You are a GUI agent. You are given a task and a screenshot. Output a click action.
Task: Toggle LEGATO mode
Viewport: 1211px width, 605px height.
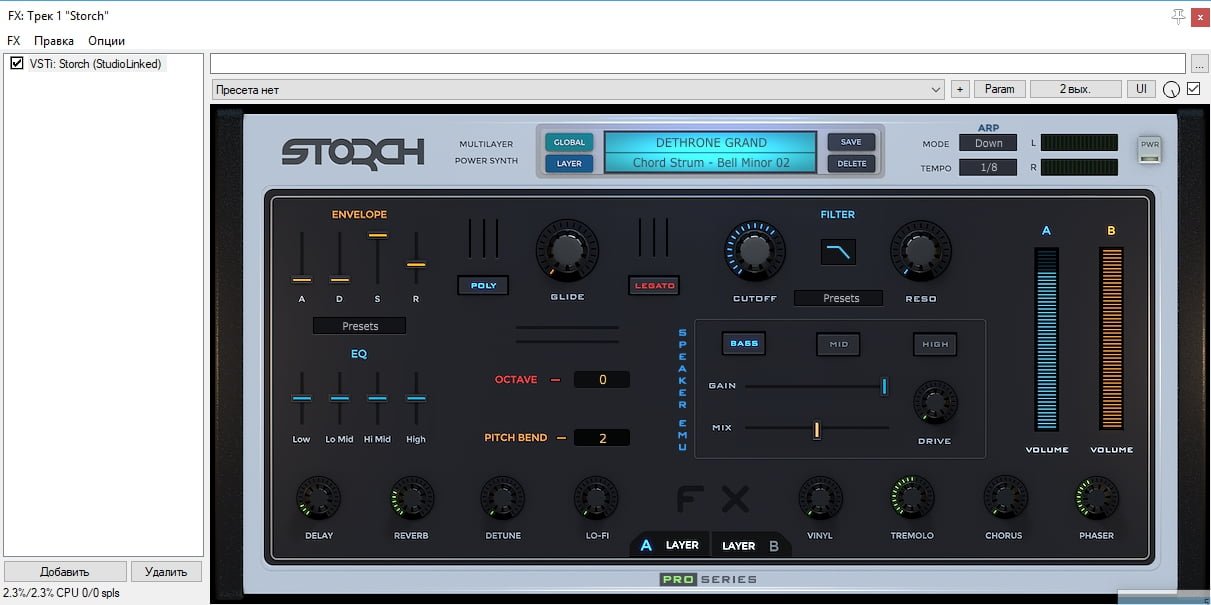coord(654,285)
